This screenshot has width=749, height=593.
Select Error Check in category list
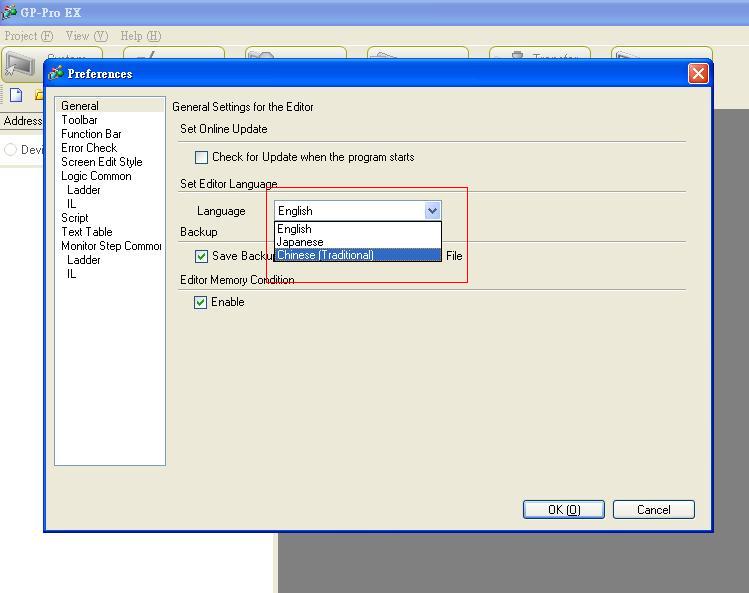pos(89,148)
